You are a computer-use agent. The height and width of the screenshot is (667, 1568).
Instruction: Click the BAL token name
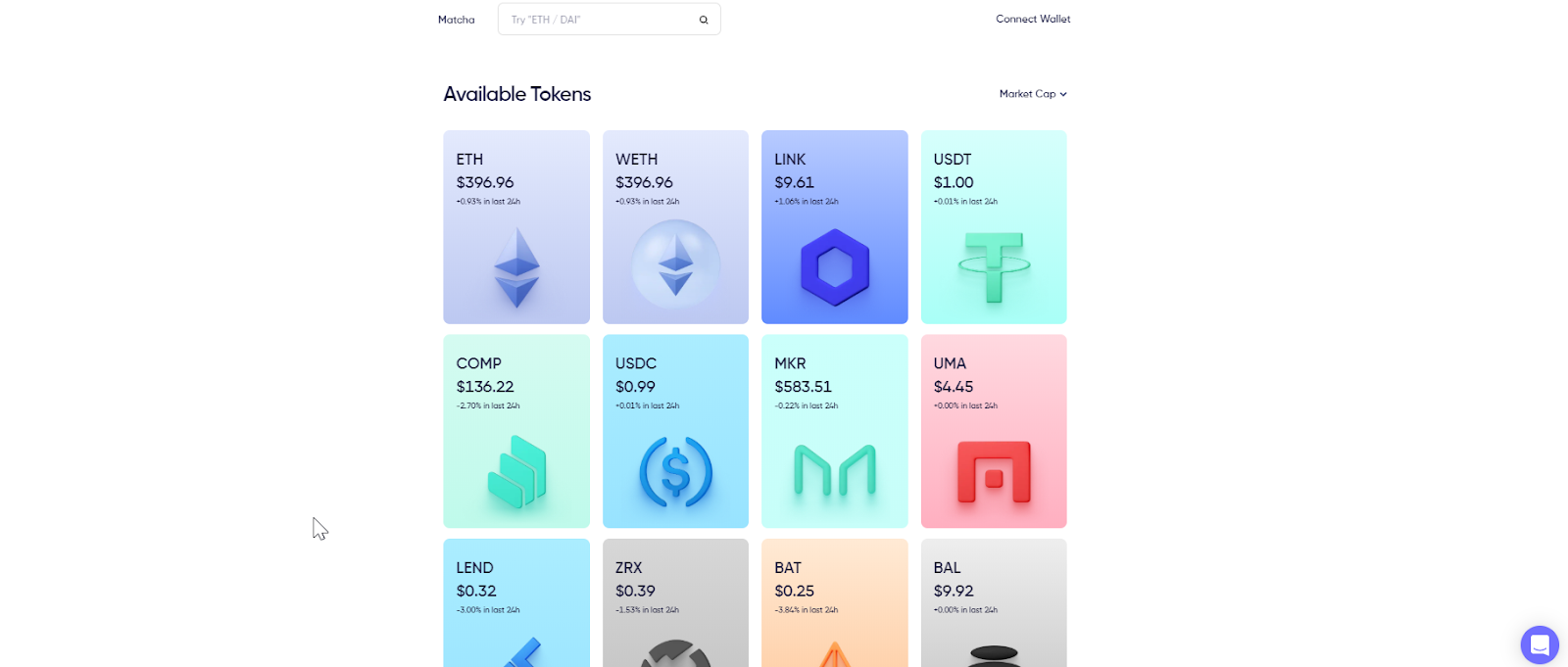tap(947, 568)
